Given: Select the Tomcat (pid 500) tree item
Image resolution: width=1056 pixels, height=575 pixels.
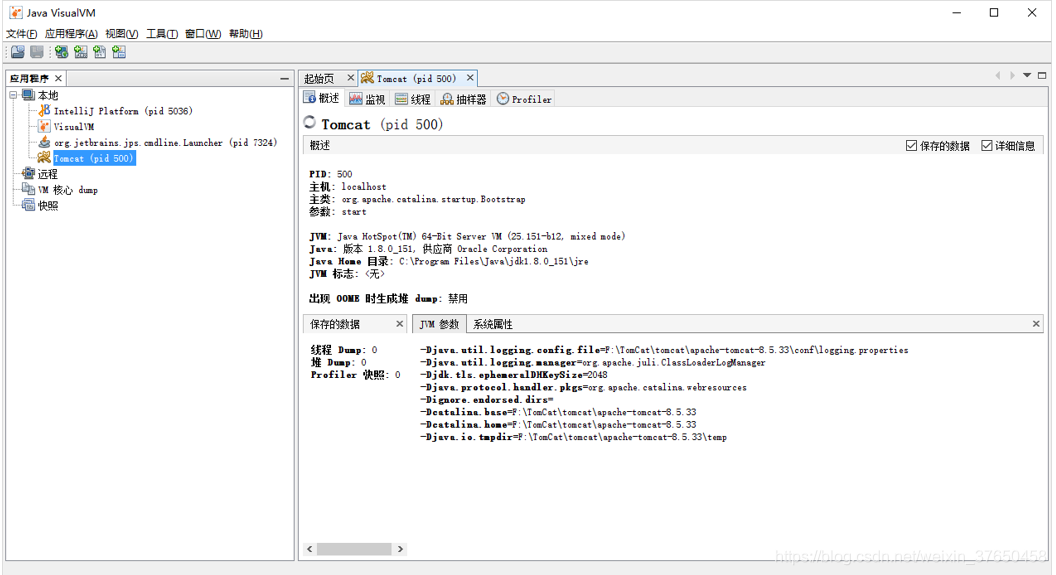Looking at the screenshot, I should 94,158.
